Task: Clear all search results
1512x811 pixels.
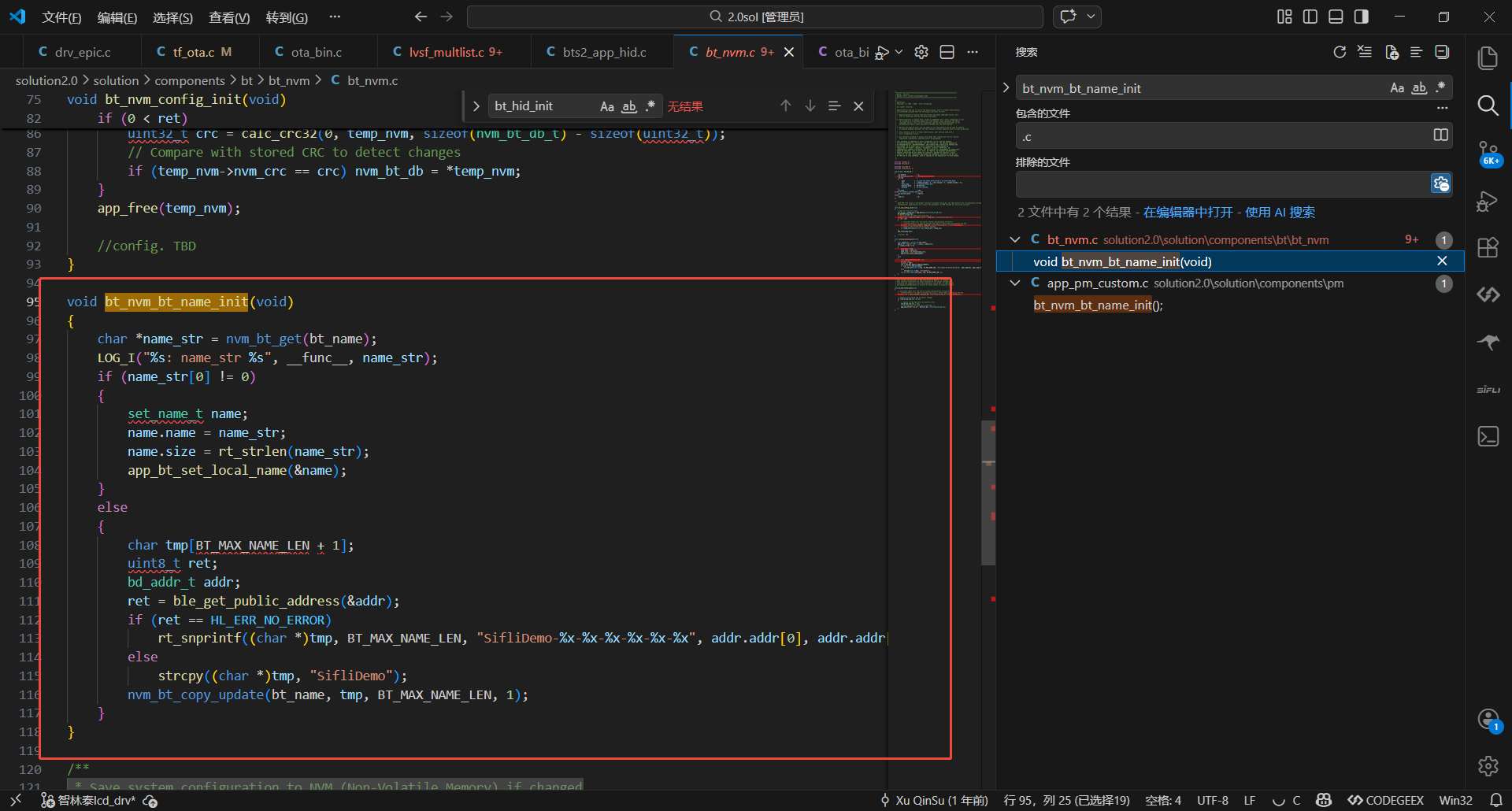Action: (x=1365, y=52)
